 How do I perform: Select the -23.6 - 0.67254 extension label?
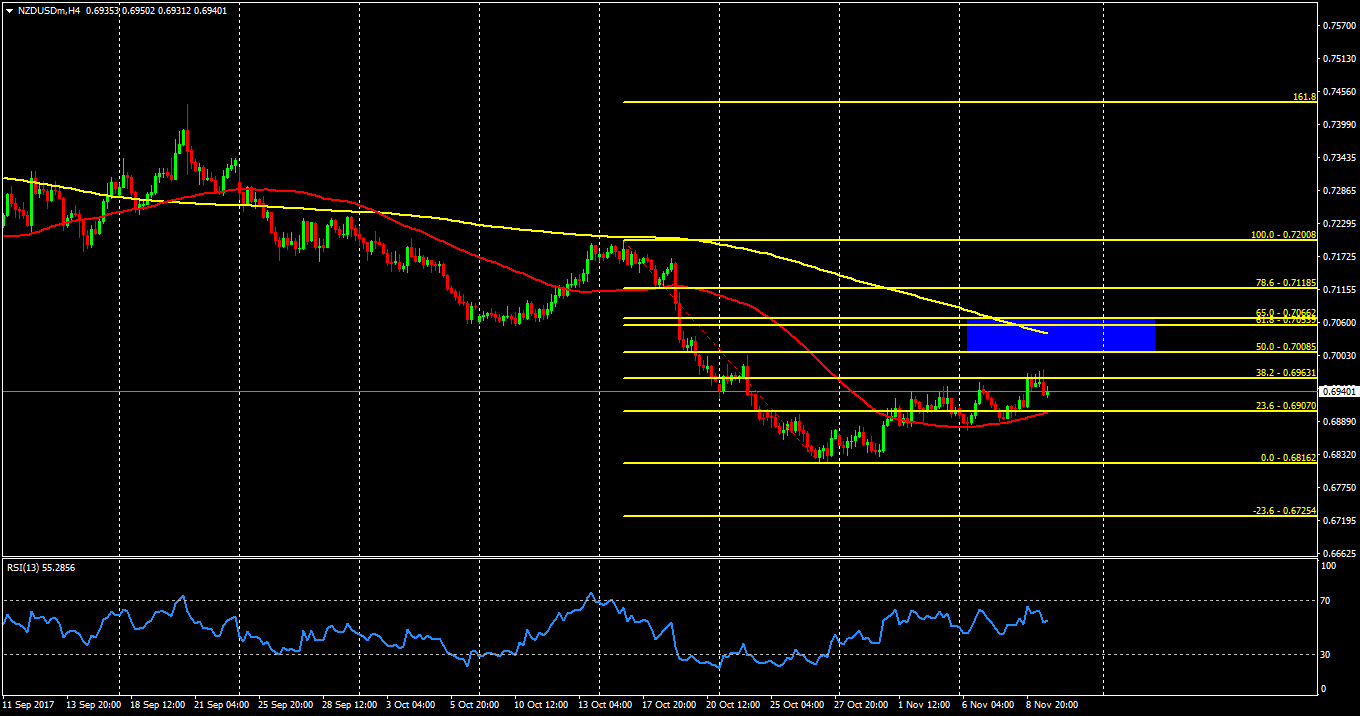click(x=1284, y=510)
